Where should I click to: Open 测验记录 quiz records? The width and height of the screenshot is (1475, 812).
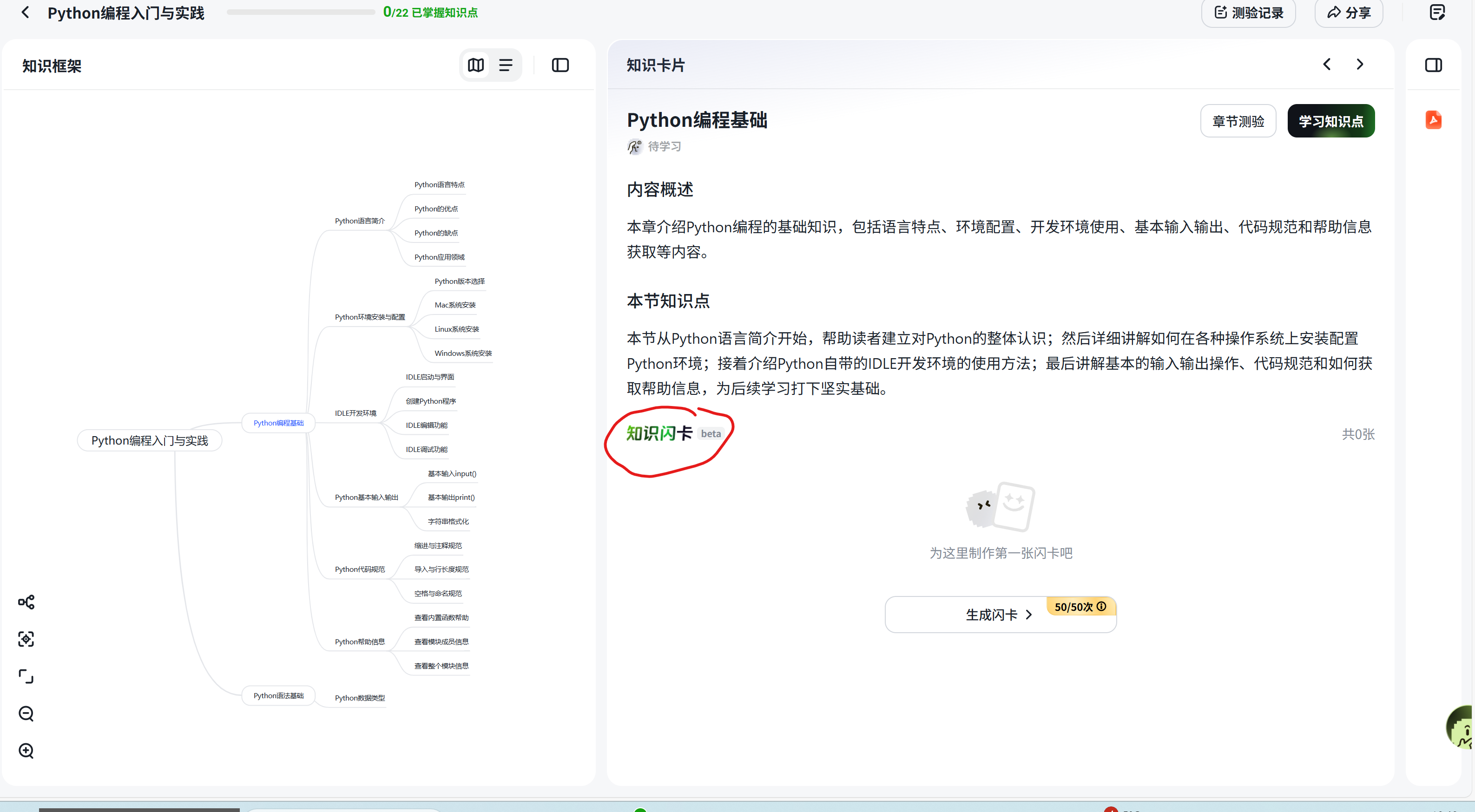pyautogui.click(x=1248, y=13)
